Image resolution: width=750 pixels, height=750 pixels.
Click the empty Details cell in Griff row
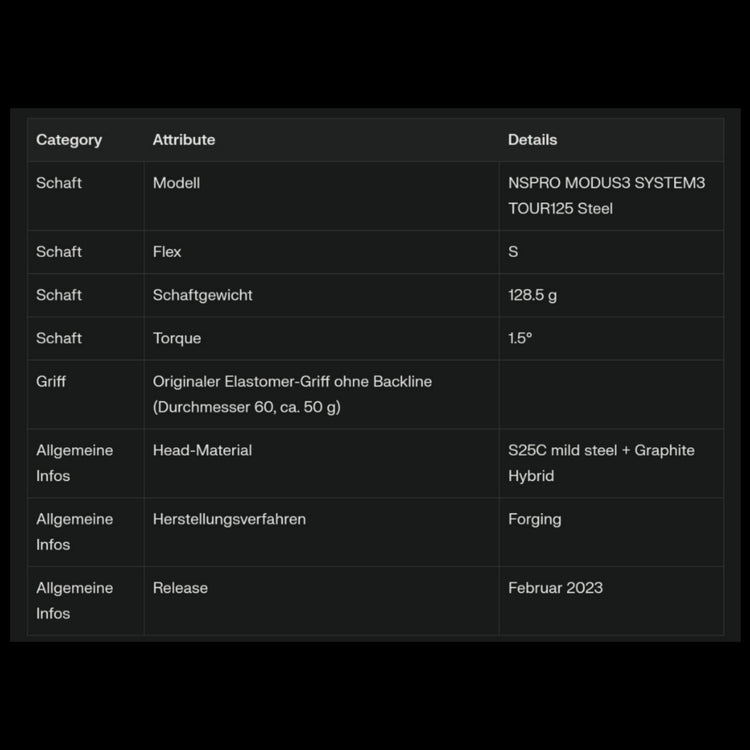[x=610, y=394]
